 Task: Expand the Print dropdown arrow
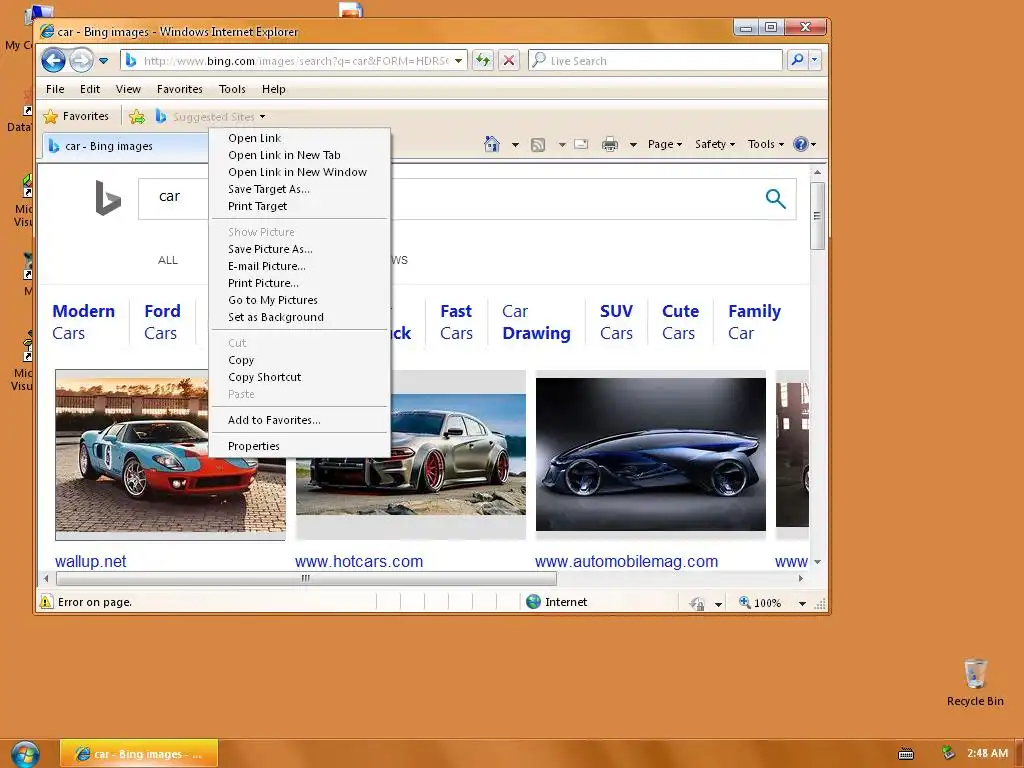[633, 144]
